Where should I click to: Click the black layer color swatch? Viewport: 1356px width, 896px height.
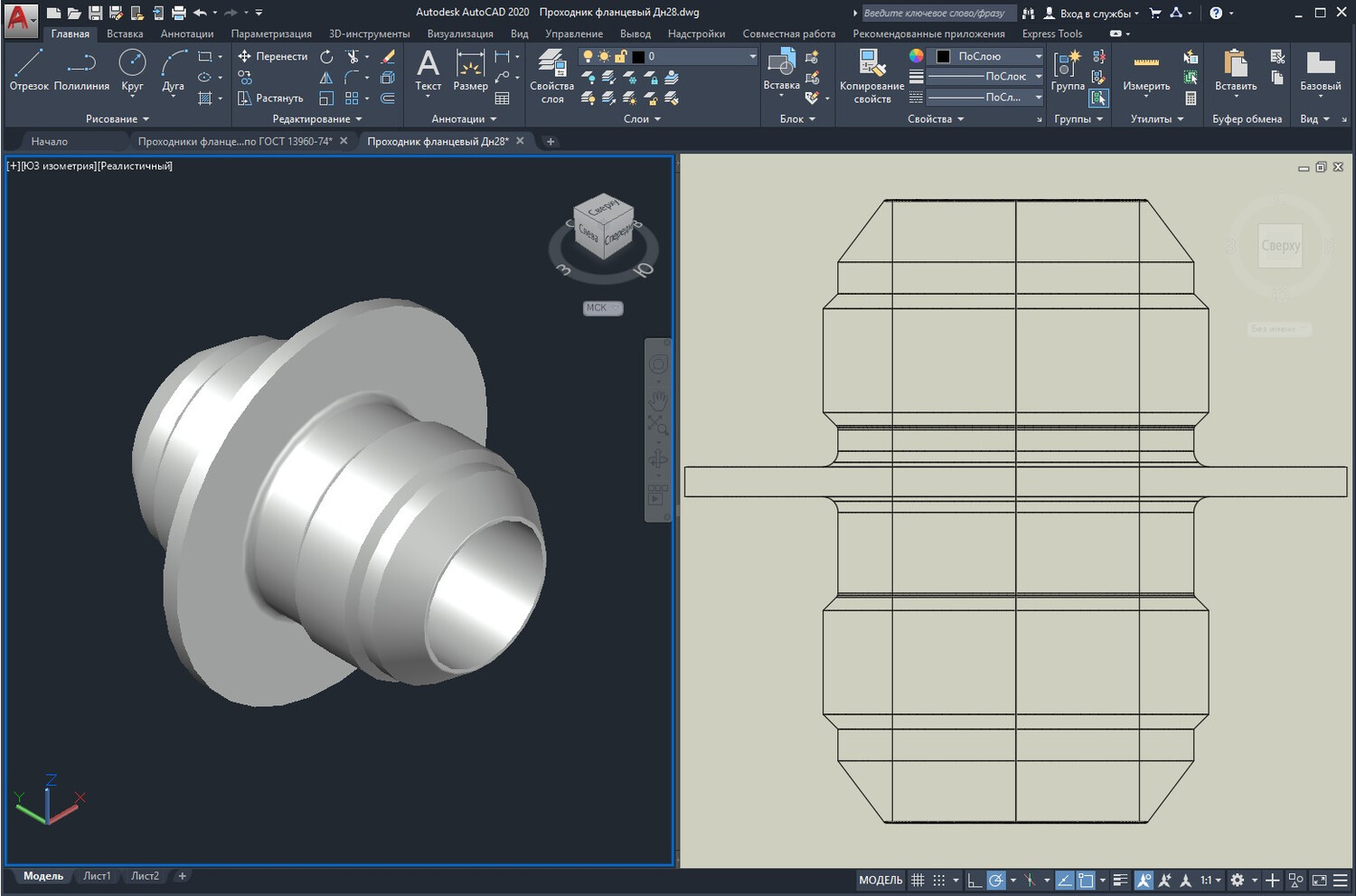pos(638,56)
